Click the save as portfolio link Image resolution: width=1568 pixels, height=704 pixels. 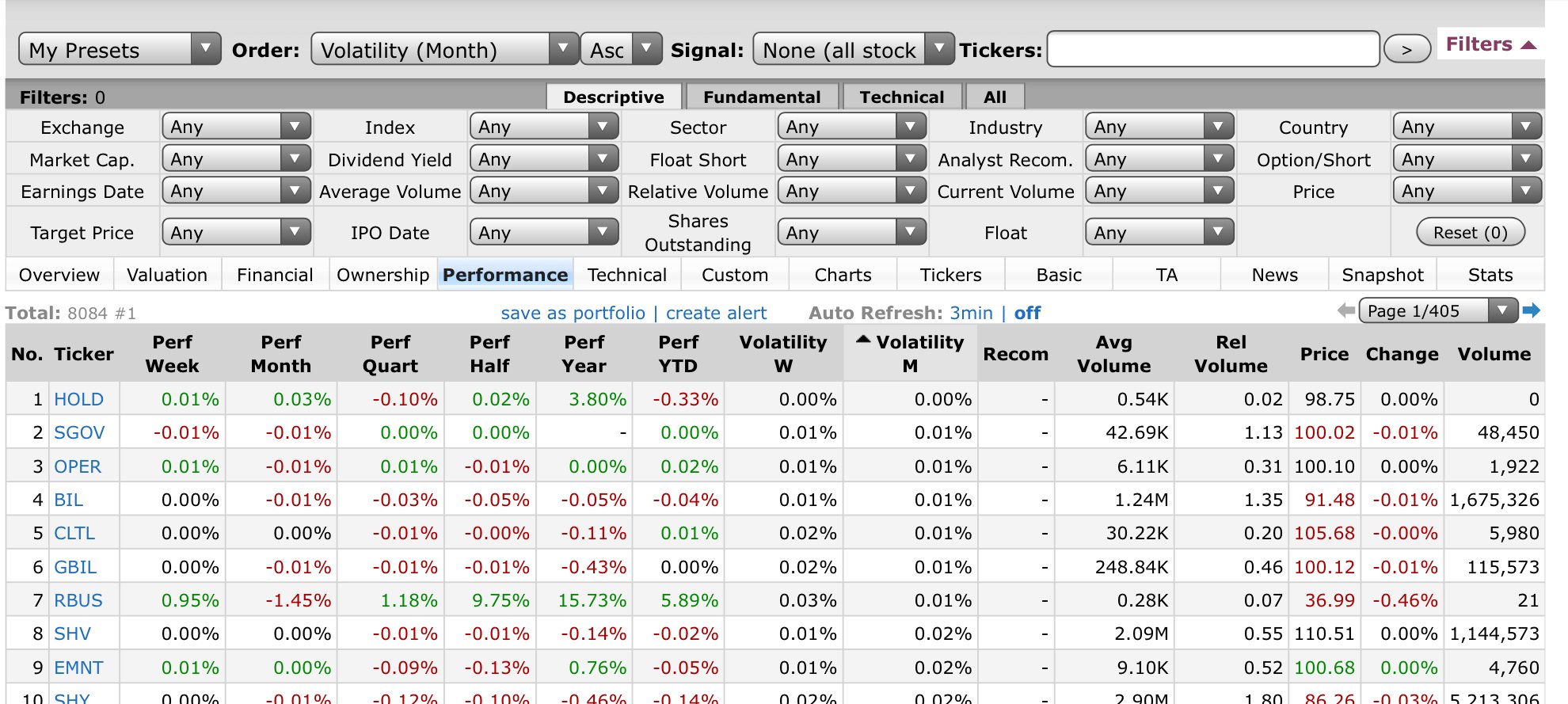tap(573, 313)
